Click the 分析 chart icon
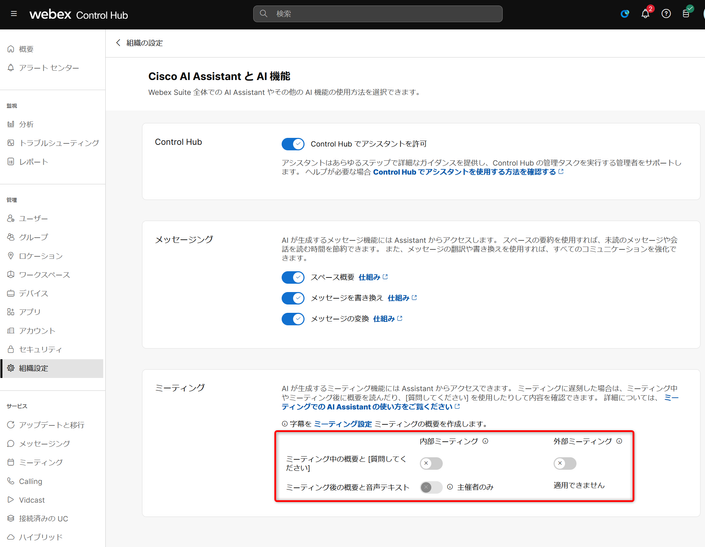The image size is (705, 547). pos(11,124)
